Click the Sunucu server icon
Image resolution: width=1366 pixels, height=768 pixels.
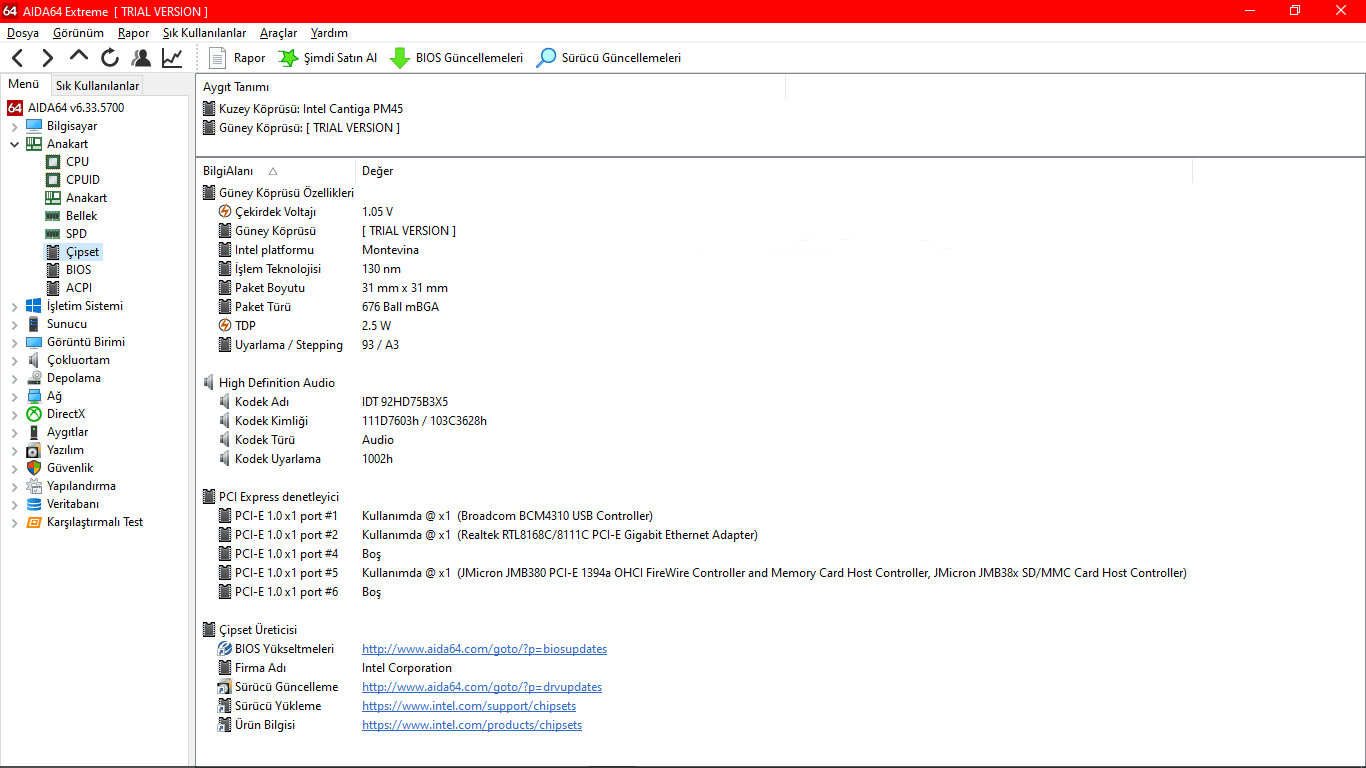[x=34, y=324]
